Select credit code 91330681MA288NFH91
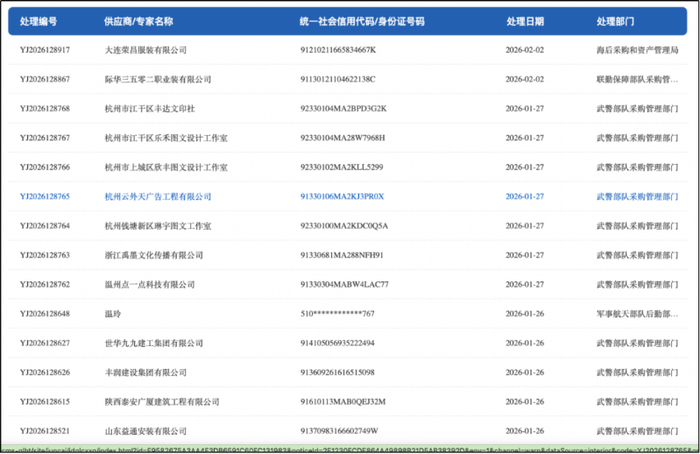This screenshot has height=454, width=700. tap(342, 255)
